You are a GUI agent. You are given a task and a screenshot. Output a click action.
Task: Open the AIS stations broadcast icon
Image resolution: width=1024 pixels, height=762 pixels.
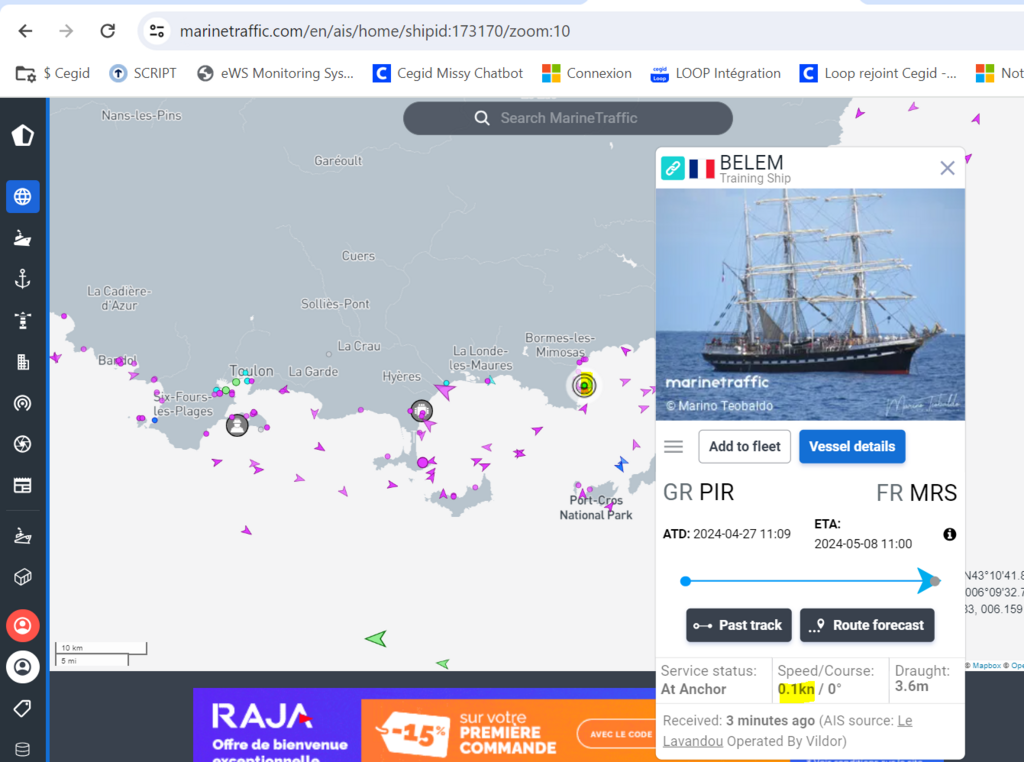click(x=23, y=403)
